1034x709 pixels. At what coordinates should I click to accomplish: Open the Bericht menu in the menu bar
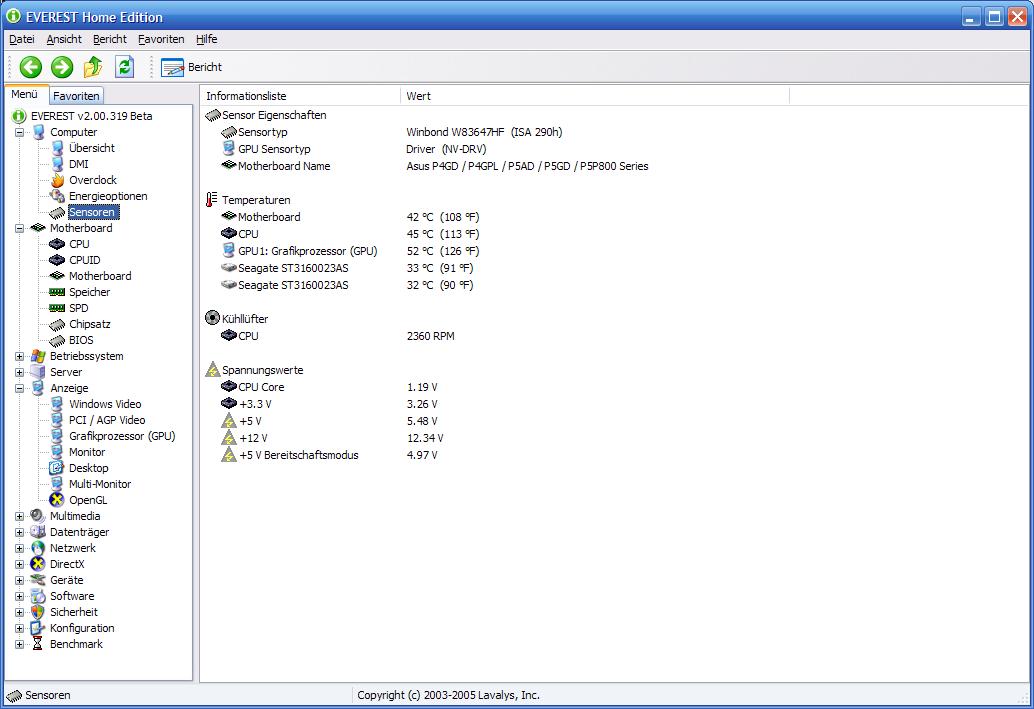pos(109,39)
